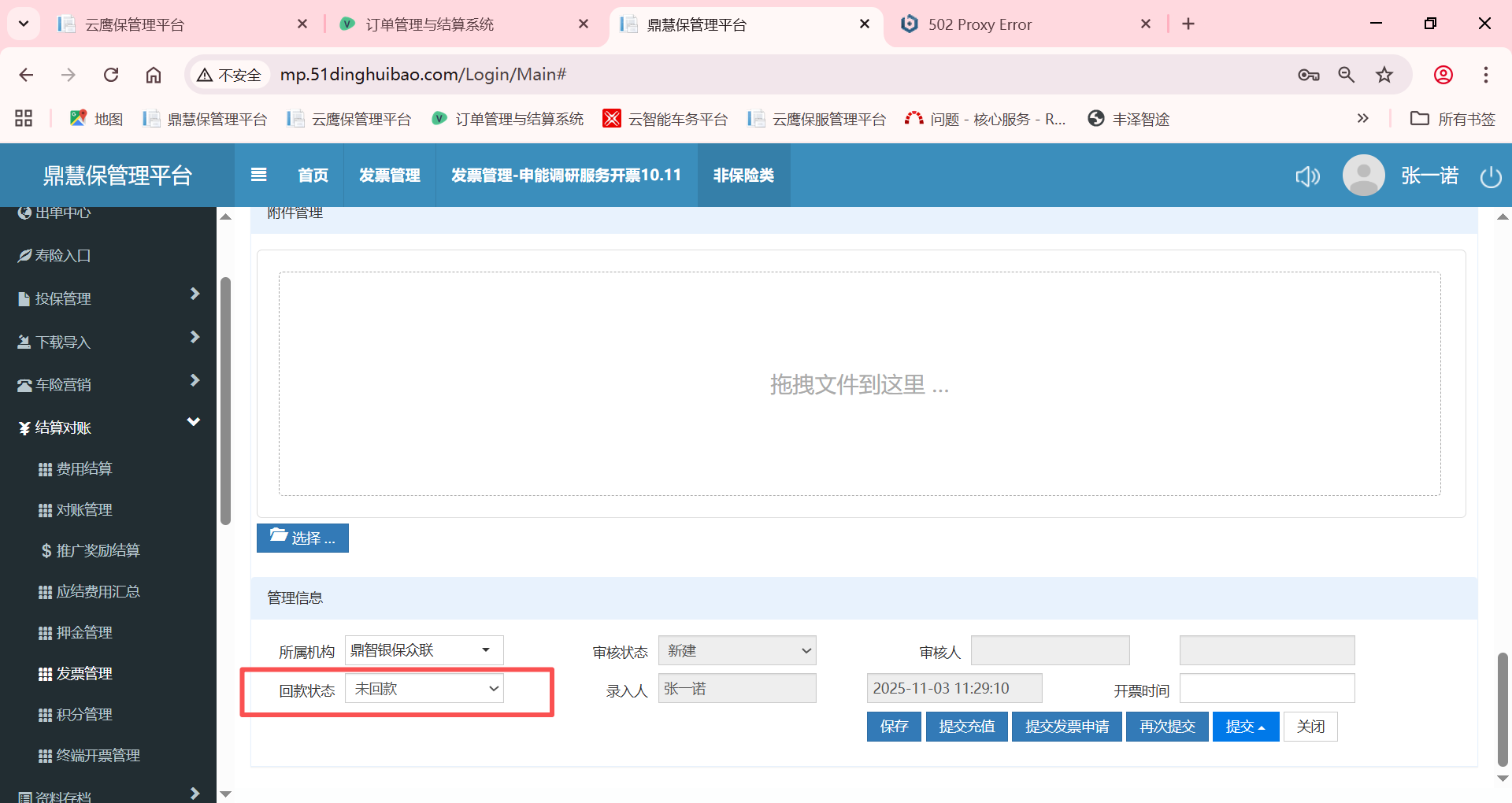Open the user avatar for 张一诺

point(1363,175)
